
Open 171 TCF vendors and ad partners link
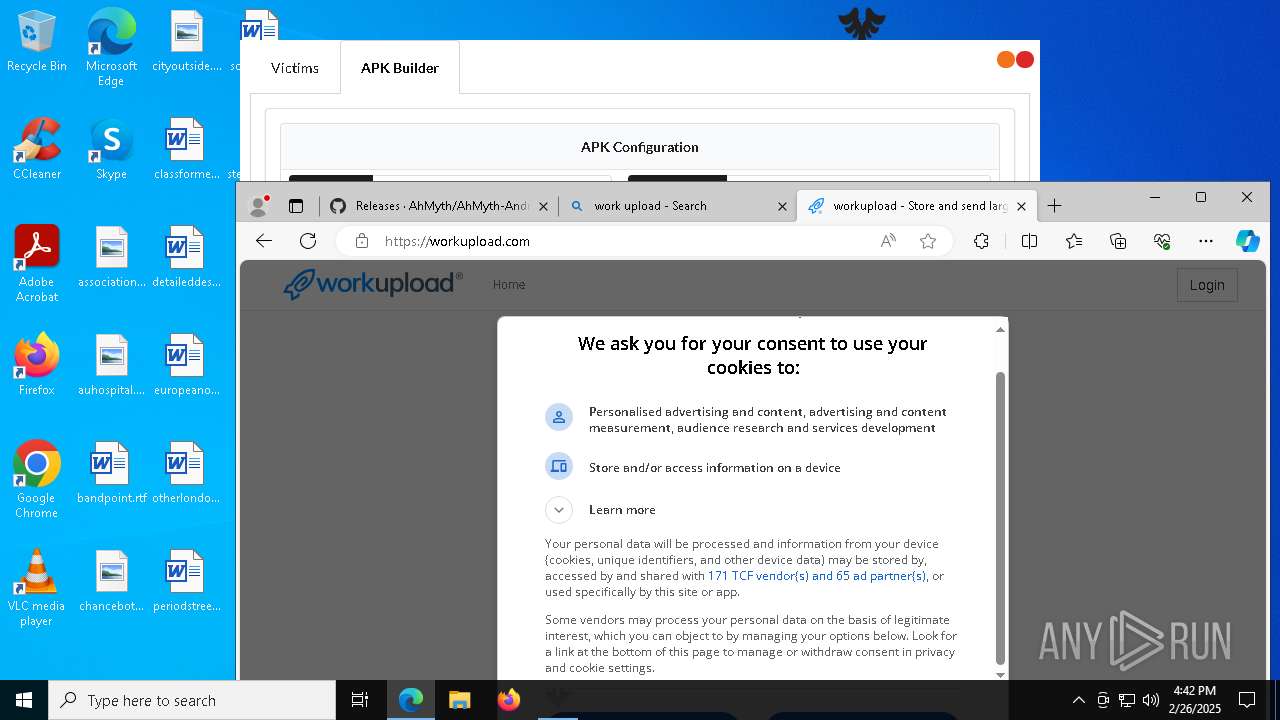(x=817, y=576)
